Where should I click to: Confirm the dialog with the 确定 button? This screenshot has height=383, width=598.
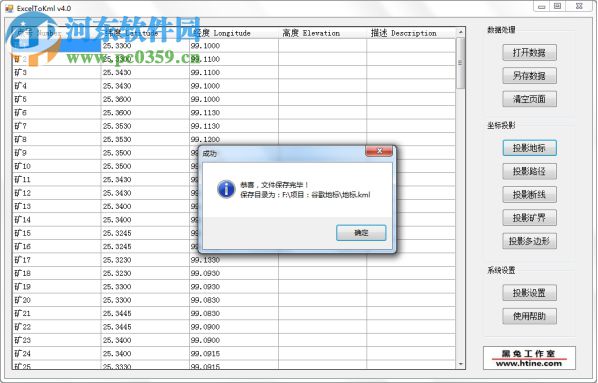tap(361, 233)
